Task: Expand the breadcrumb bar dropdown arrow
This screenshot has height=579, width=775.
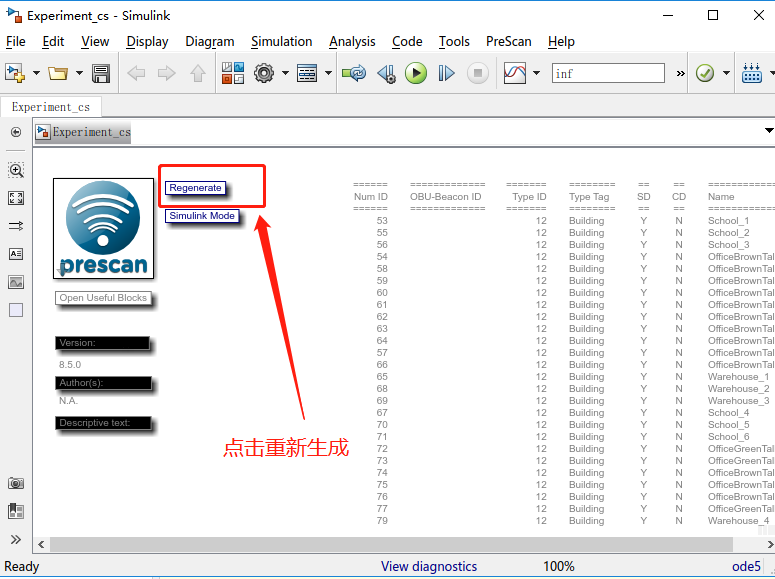Action: click(769, 131)
